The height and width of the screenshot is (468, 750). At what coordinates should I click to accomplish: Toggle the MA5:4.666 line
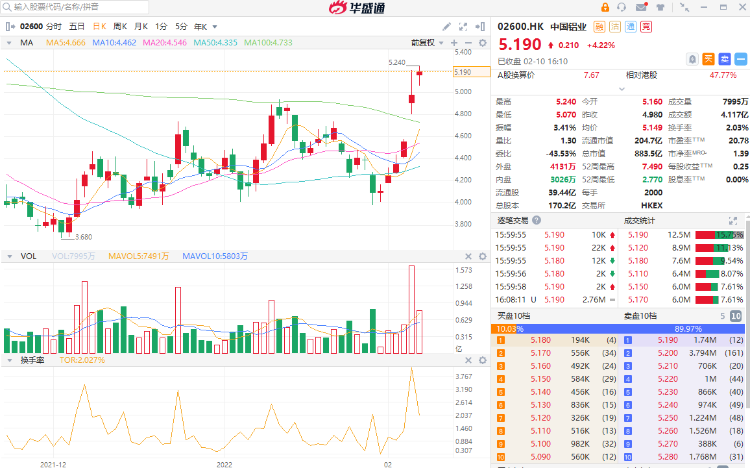click(x=66, y=43)
